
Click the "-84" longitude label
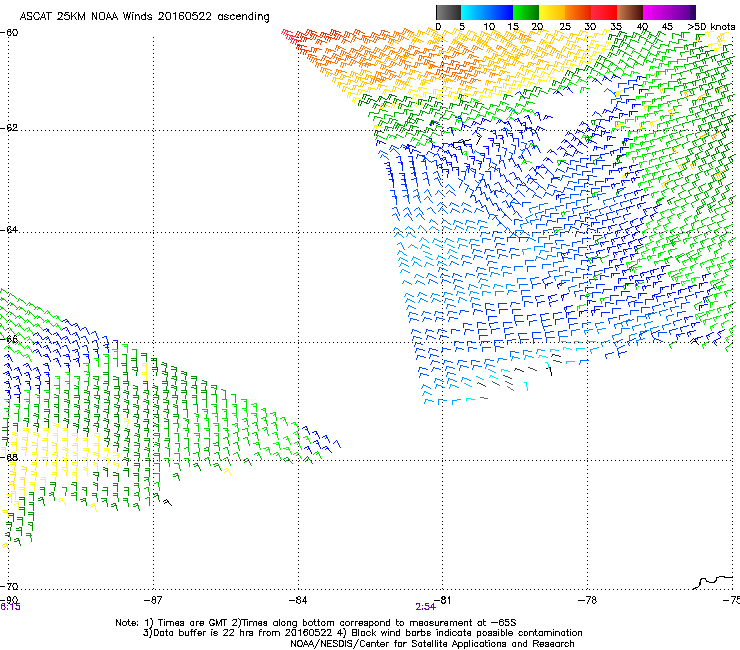coord(298,600)
